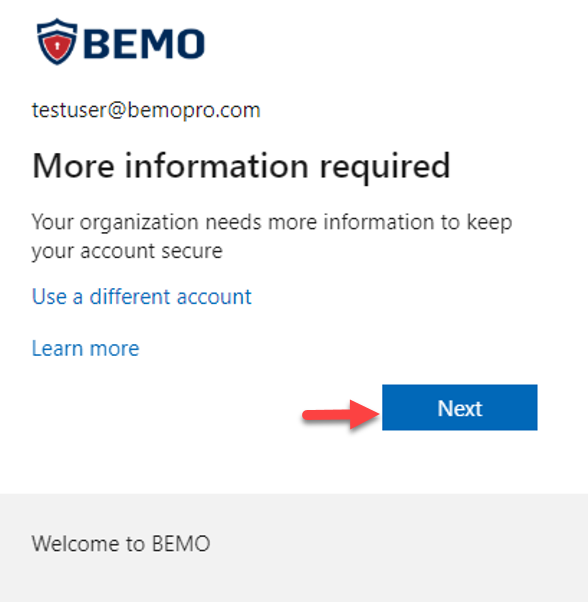Click the red arrow pointing to Next
588x602 pixels.
(x=341, y=414)
